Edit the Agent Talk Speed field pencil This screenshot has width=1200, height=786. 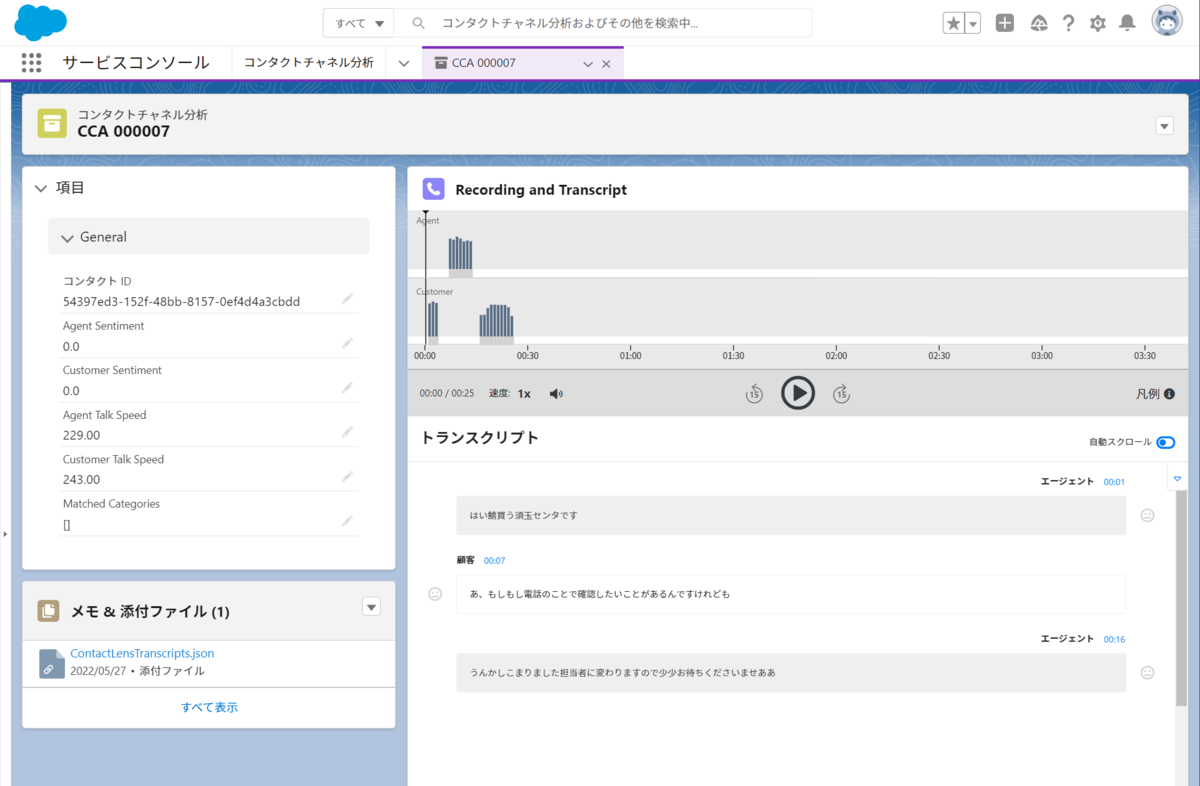[347, 432]
